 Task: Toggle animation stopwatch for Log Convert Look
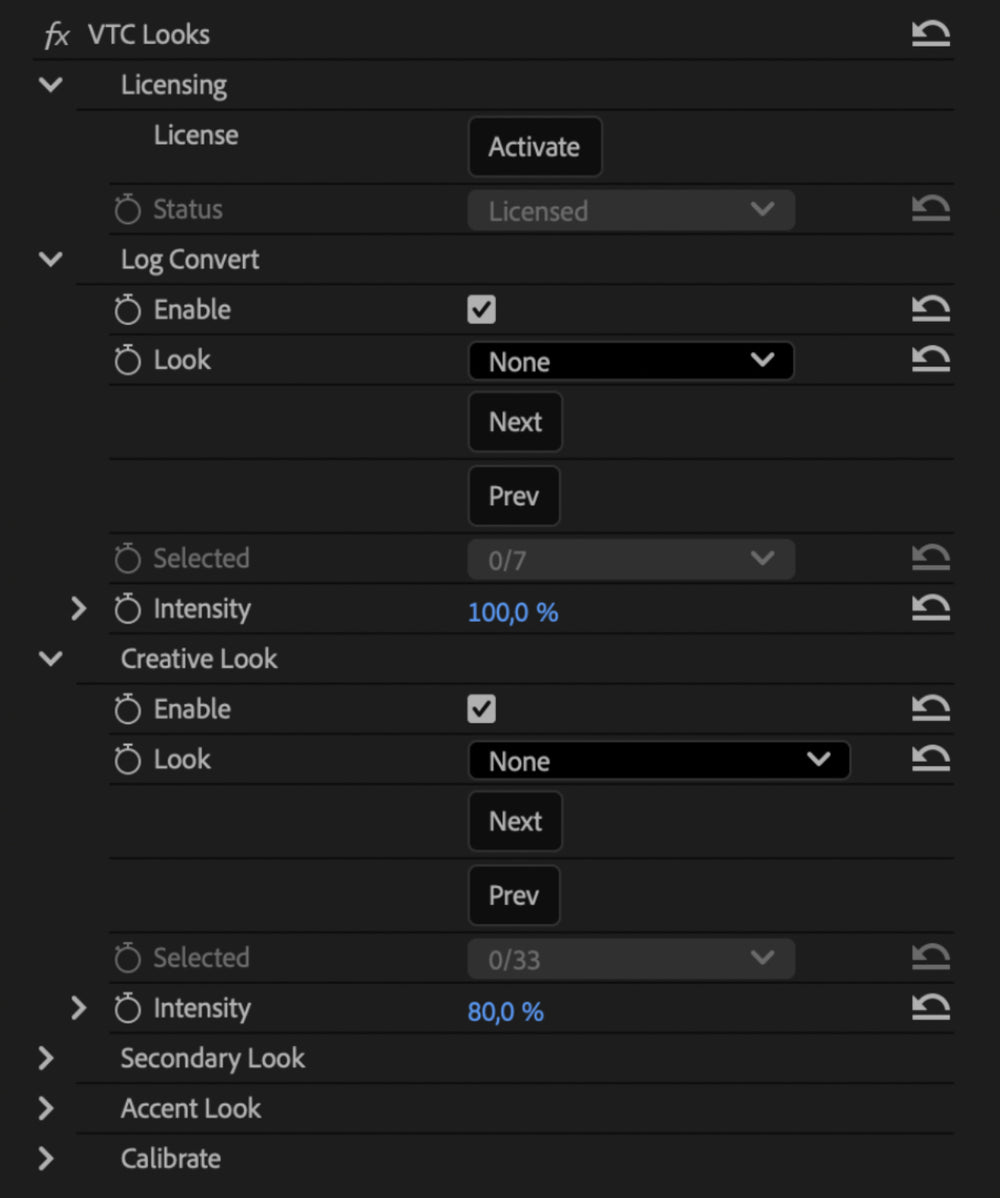click(128, 359)
